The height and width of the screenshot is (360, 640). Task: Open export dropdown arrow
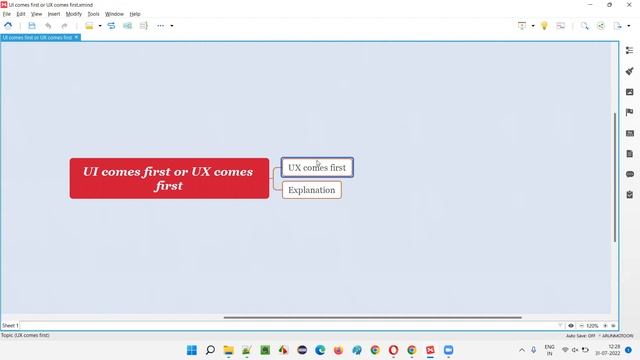[629, 26]
